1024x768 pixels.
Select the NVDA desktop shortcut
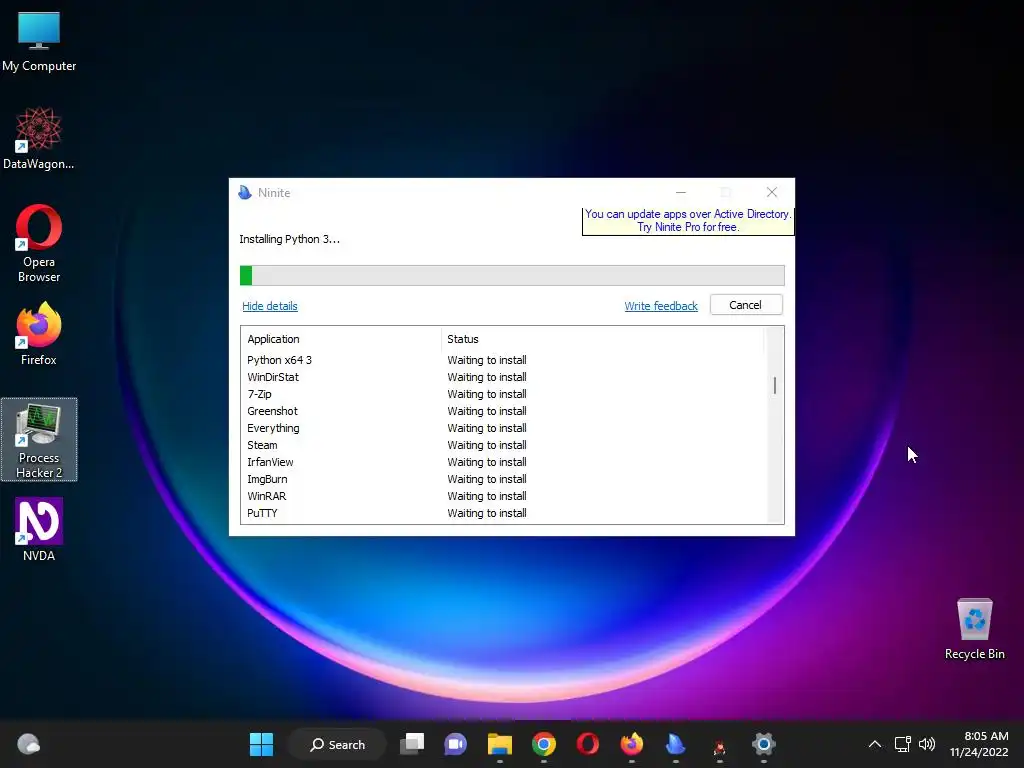pyautogui.click(x=39, y=530)
